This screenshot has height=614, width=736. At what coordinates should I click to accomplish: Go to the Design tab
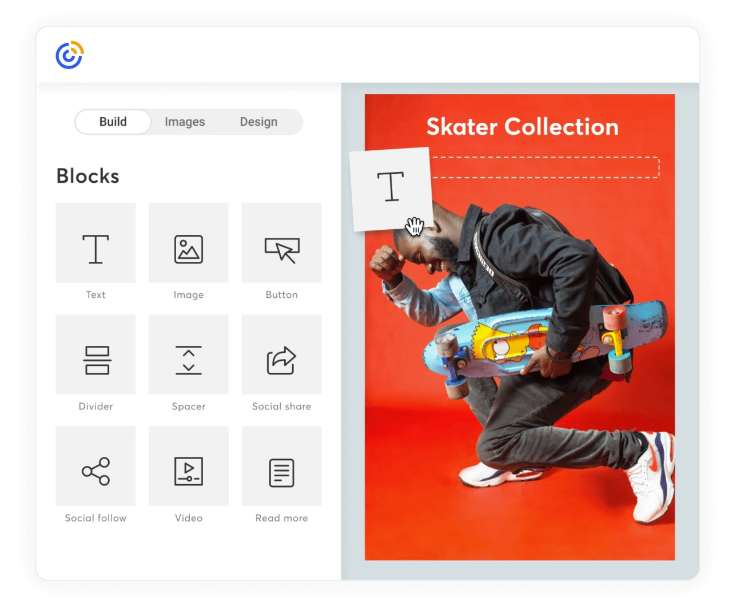tap(259, 122)
